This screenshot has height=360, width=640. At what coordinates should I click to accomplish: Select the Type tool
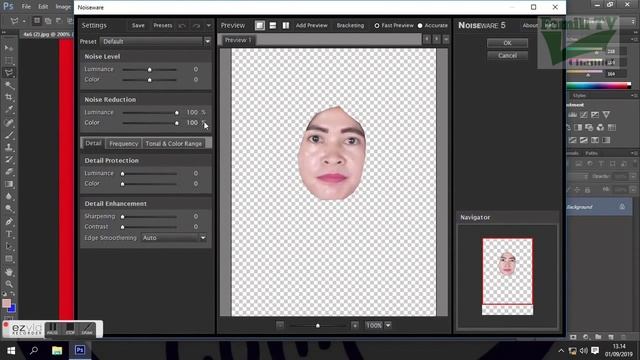point(9,234)
